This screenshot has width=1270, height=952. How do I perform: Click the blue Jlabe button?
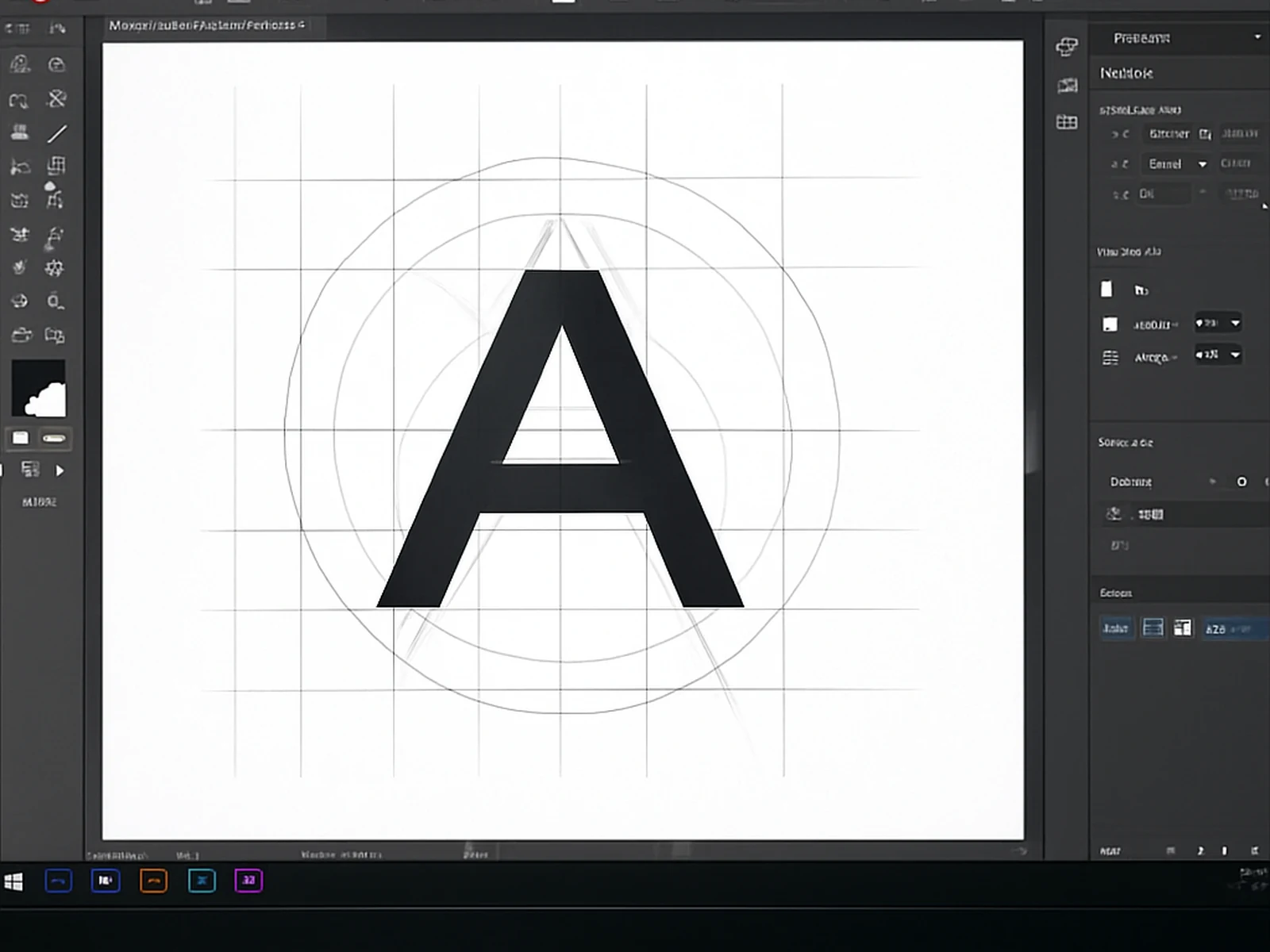click(1116, 628)
